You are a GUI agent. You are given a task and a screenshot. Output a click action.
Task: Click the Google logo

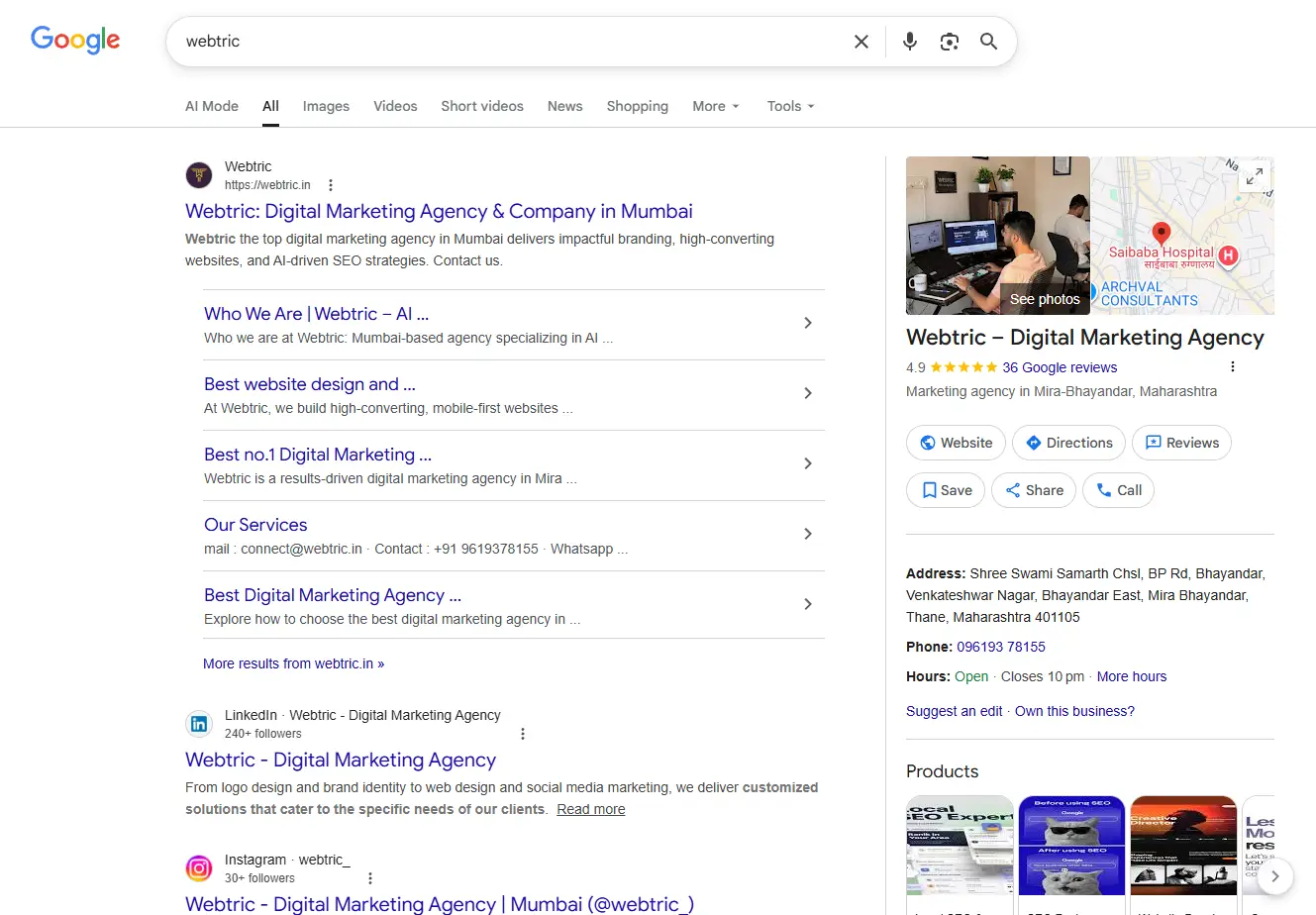tap(75, 40)
